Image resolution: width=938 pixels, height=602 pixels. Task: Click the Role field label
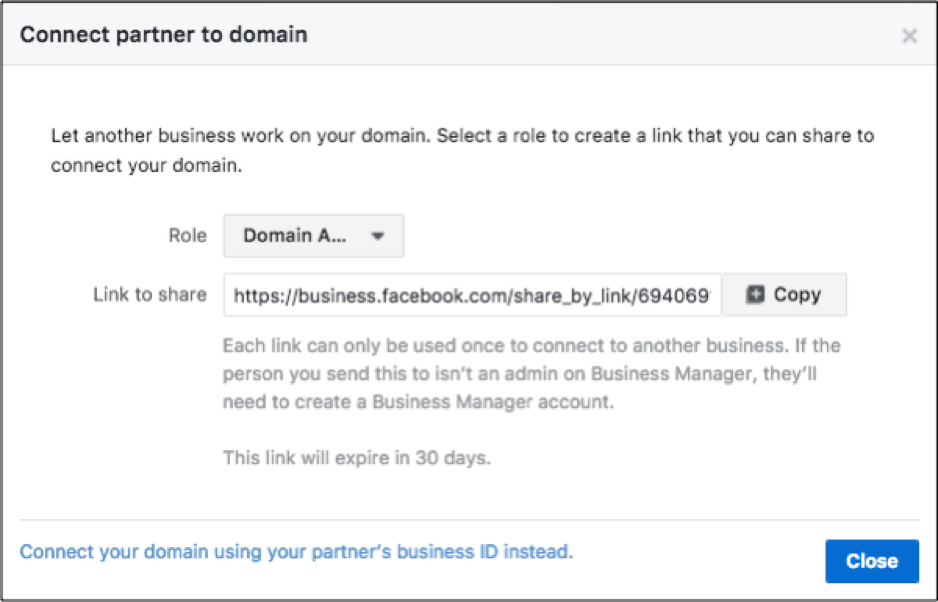[187, 236]
